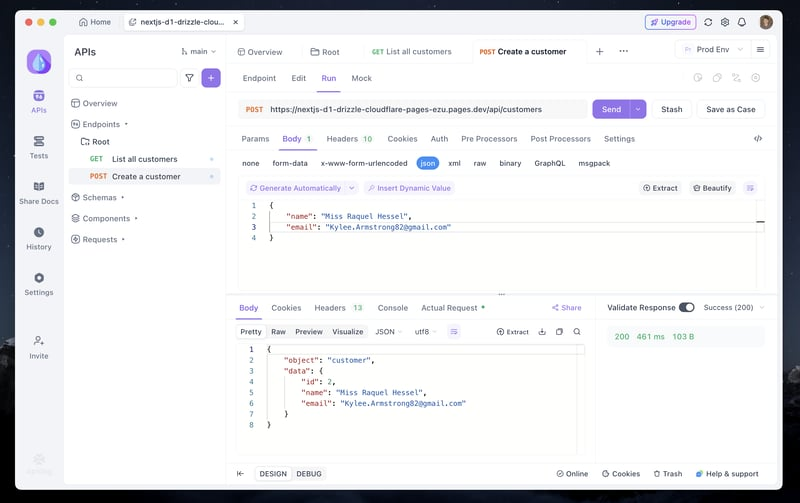Click the Beautify button
800x503 pixels.
click(x=712, y=188)
